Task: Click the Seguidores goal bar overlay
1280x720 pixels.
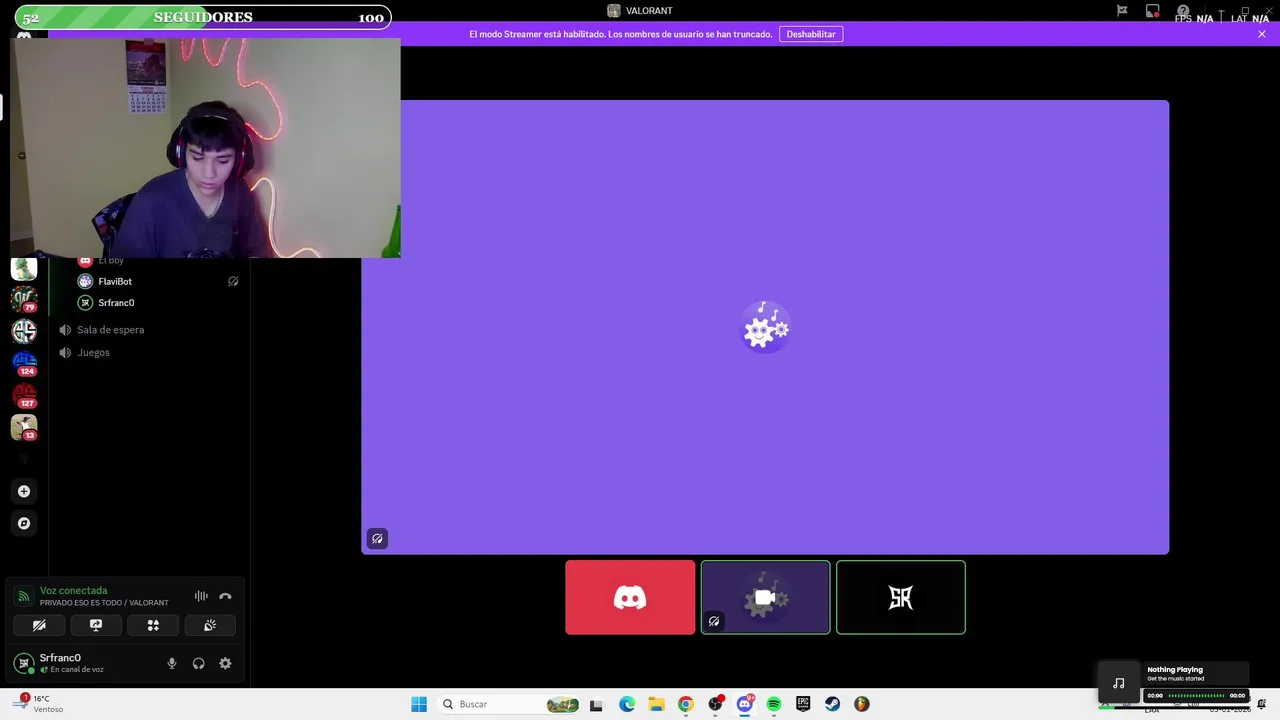Action: (x=203, y=17)
